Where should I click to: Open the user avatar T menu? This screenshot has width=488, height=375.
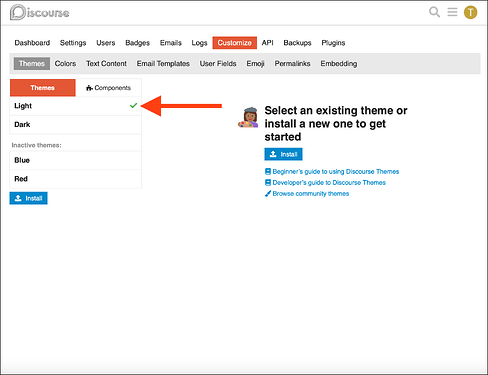click(x=470, y=13)
